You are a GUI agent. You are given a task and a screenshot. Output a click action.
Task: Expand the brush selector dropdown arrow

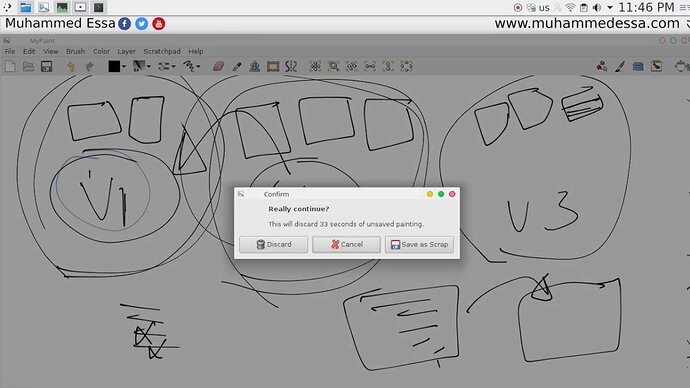point(149,67)
